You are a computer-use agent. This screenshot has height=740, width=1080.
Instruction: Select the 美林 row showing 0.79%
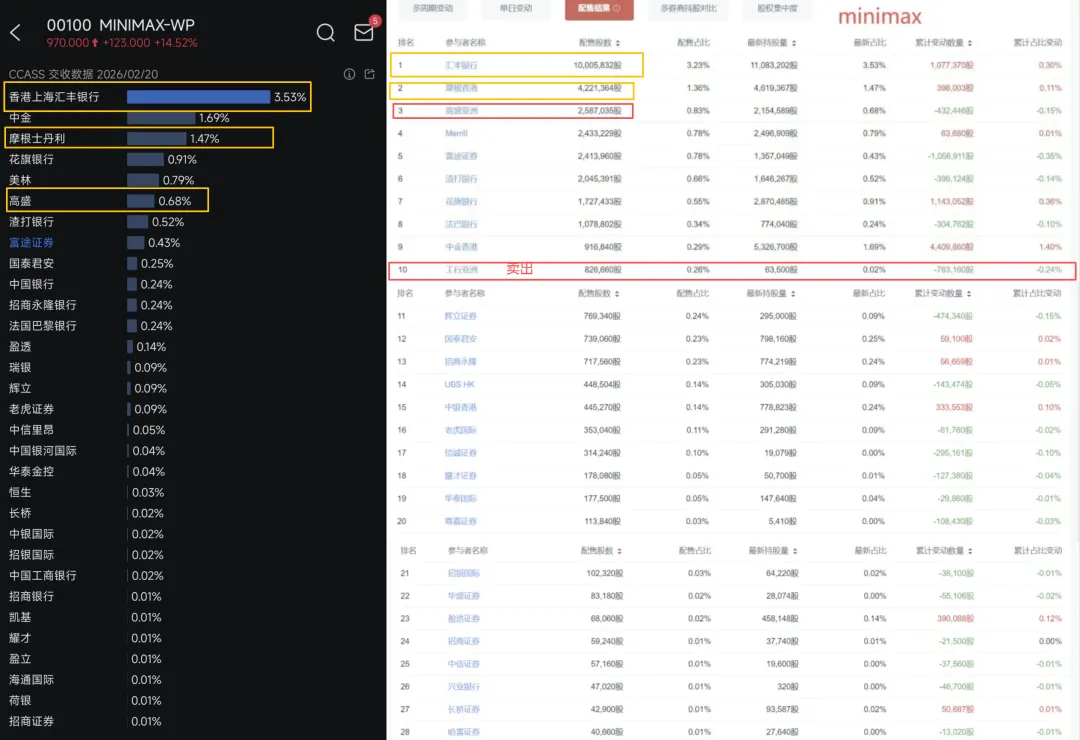click(101, 181)
